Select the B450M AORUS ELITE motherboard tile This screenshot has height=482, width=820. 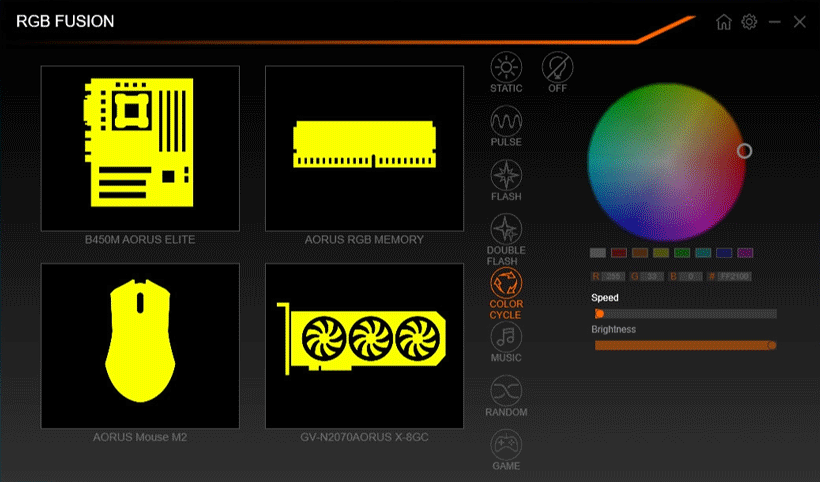click(x=140, y=148)
